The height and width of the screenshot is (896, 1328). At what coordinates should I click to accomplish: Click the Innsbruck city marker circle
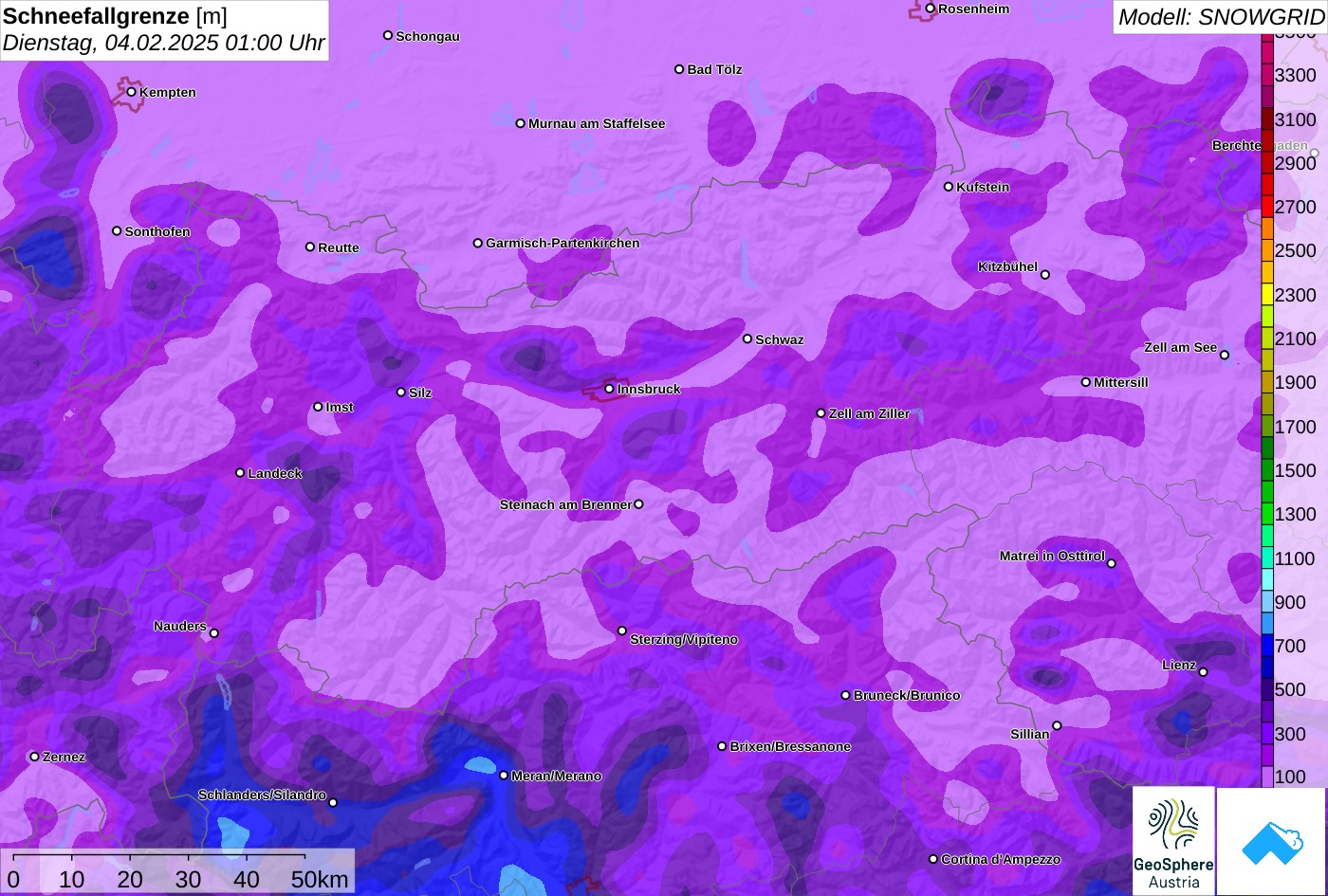click(609, 389)
